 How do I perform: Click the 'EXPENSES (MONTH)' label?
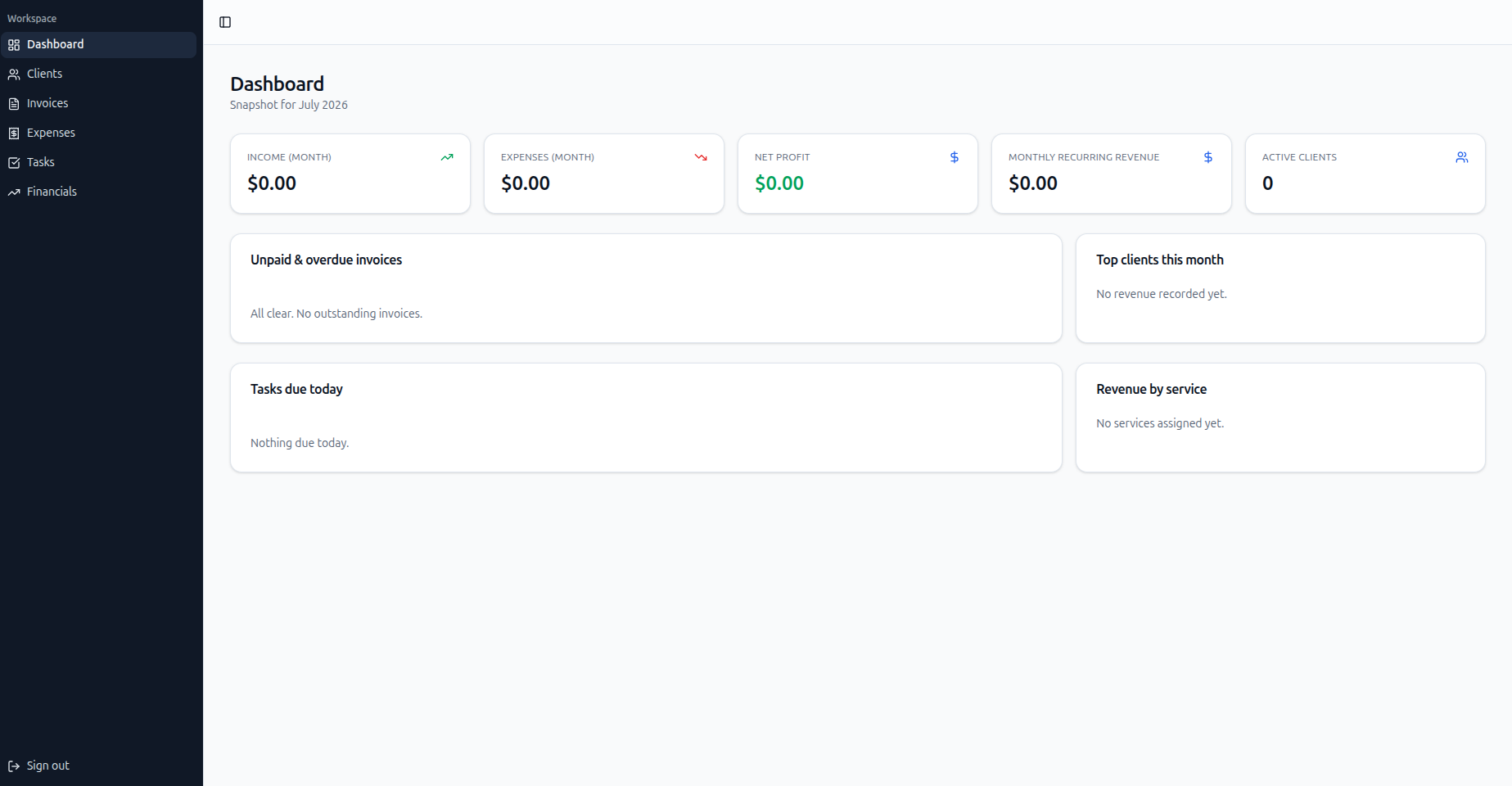click(548, 157)
